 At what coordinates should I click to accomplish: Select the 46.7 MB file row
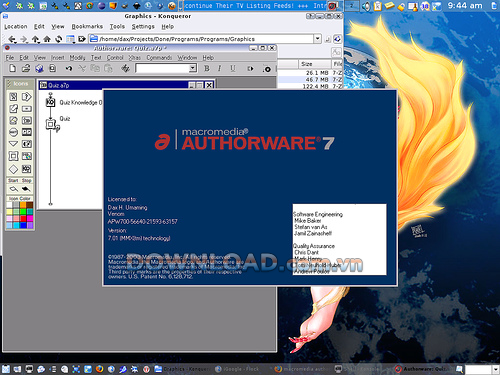pos(310,80)
